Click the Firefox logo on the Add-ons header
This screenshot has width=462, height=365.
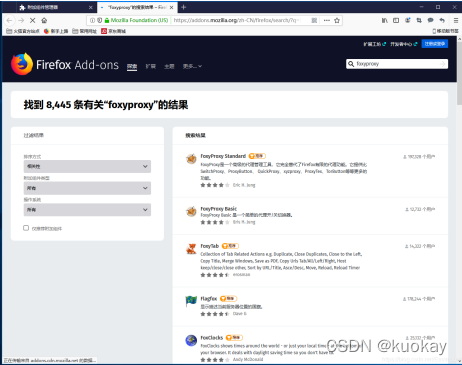(x=22, y=64)
